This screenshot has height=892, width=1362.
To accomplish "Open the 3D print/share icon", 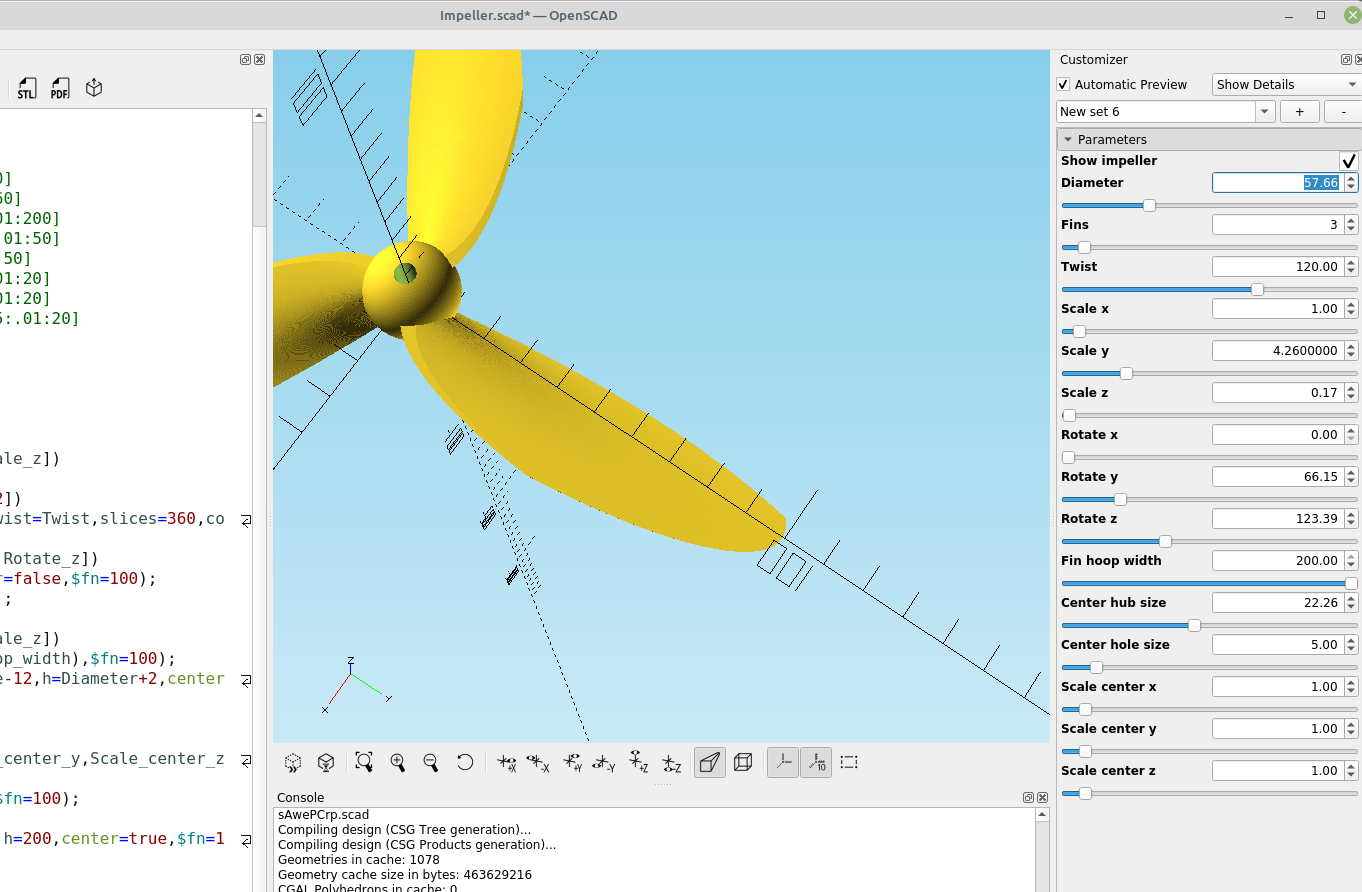I will [x=93, y=88].
